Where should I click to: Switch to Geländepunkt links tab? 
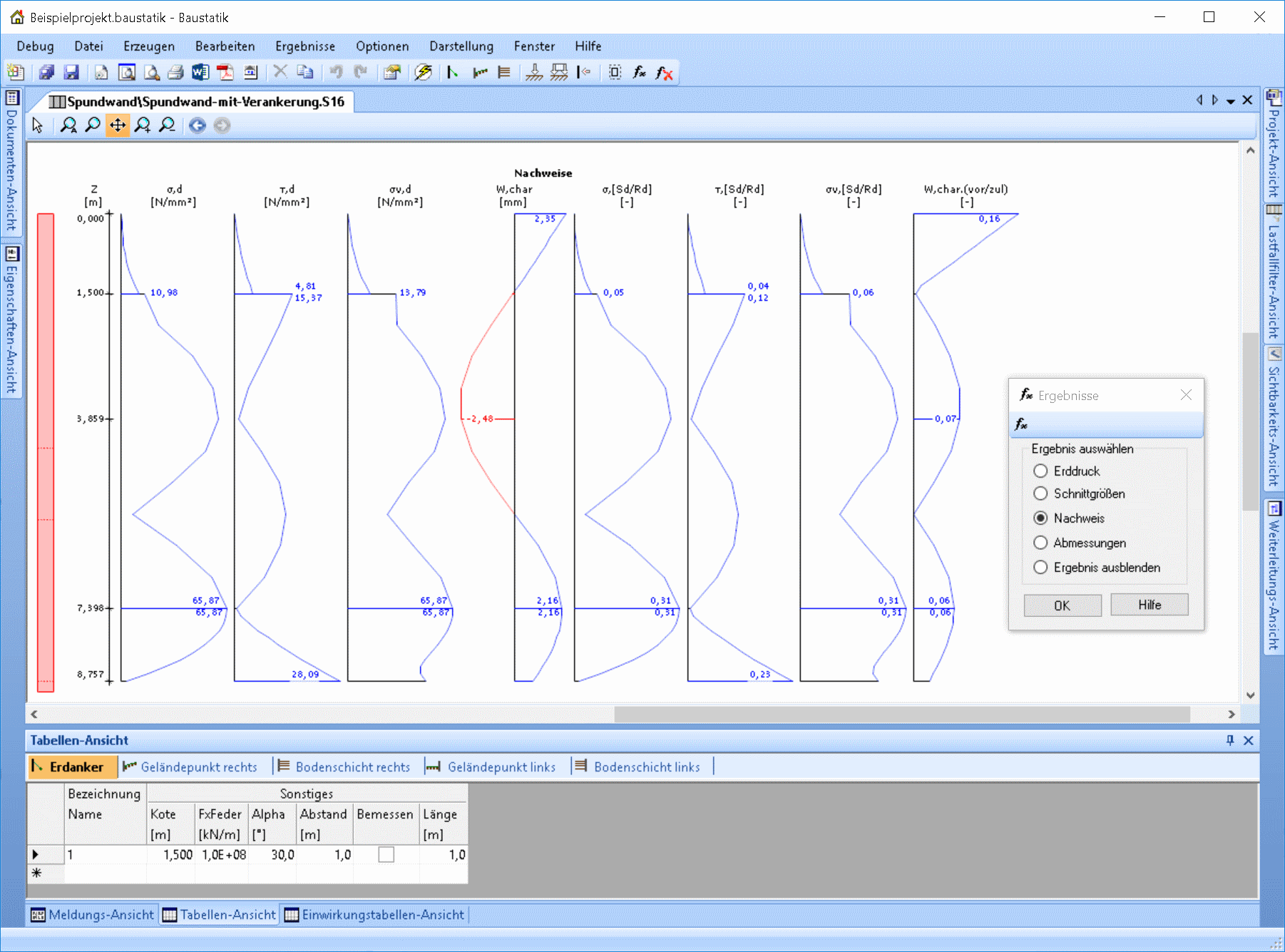tap(491, 767)
